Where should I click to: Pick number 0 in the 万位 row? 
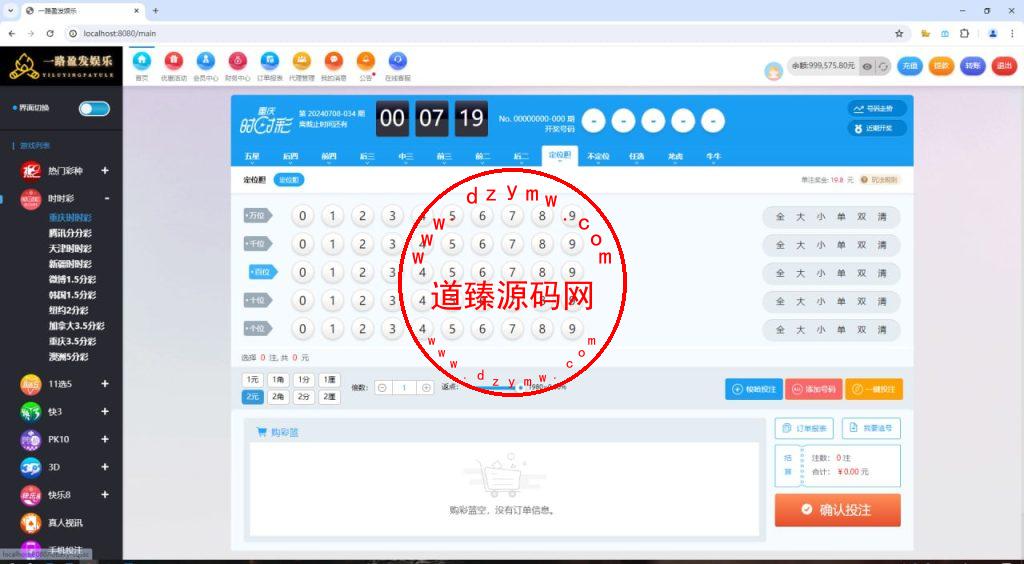coord(302,216)
